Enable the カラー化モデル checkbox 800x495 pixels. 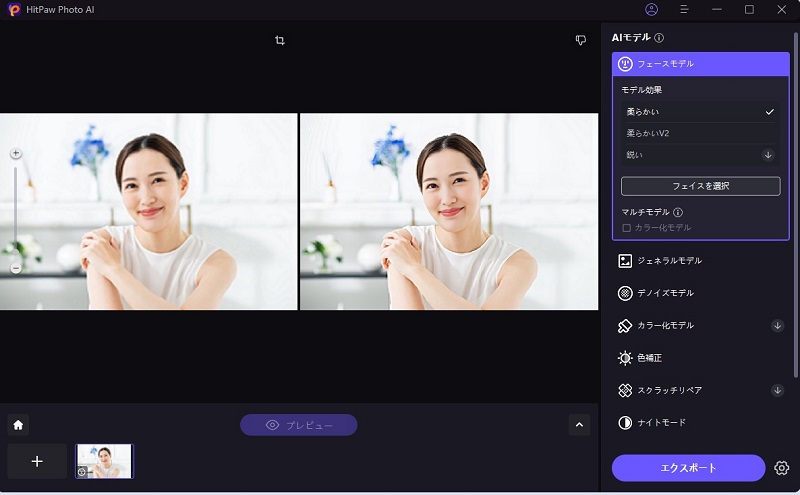(x=627, y=228)
